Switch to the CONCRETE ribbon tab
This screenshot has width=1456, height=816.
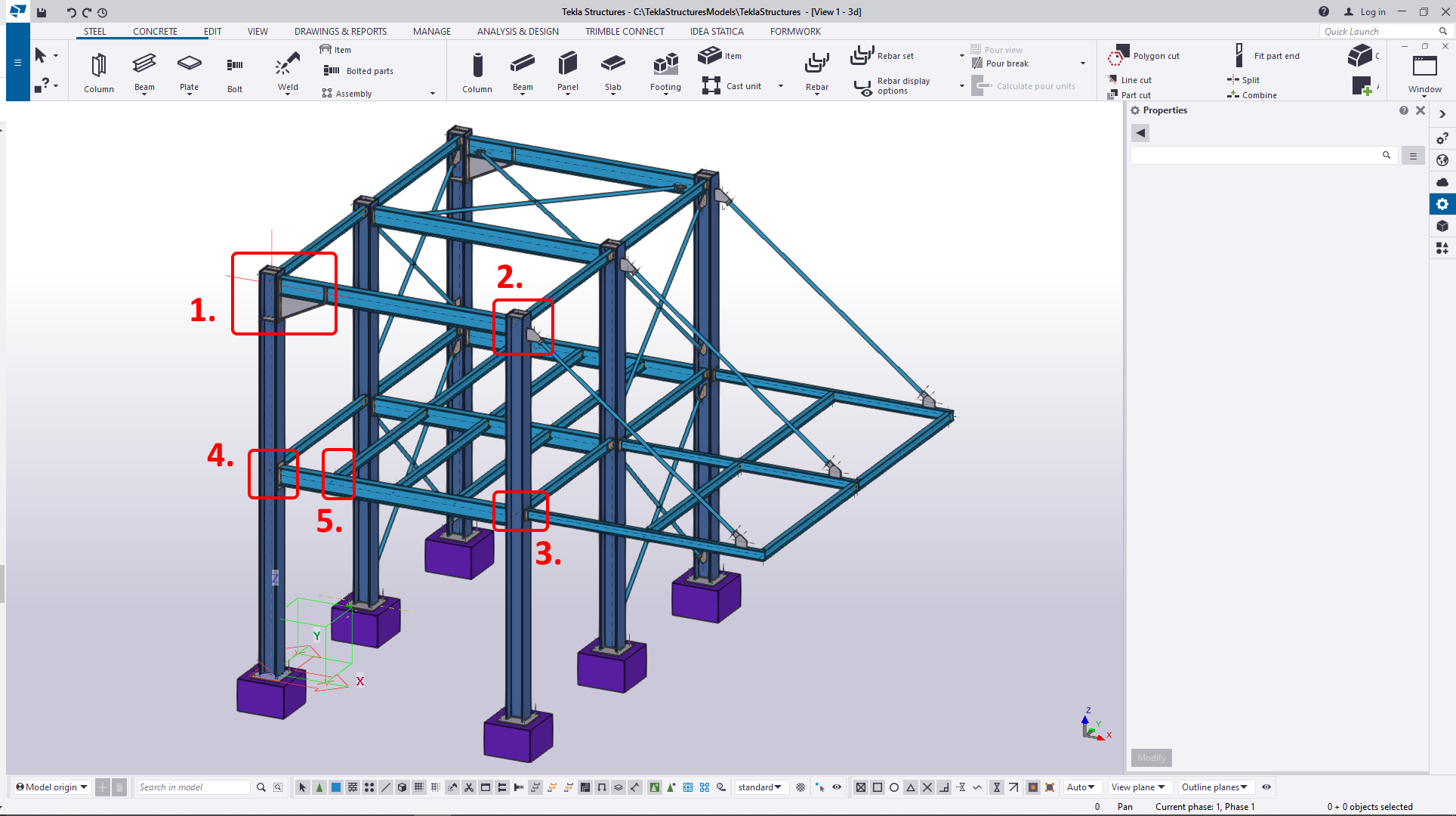[x=155, y=31]
